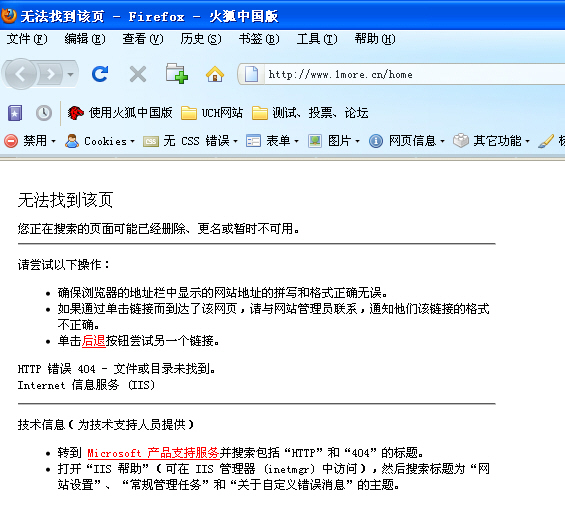
Task: Open the bookmarks sidebar star icon
Action: (x=15, y=113)
